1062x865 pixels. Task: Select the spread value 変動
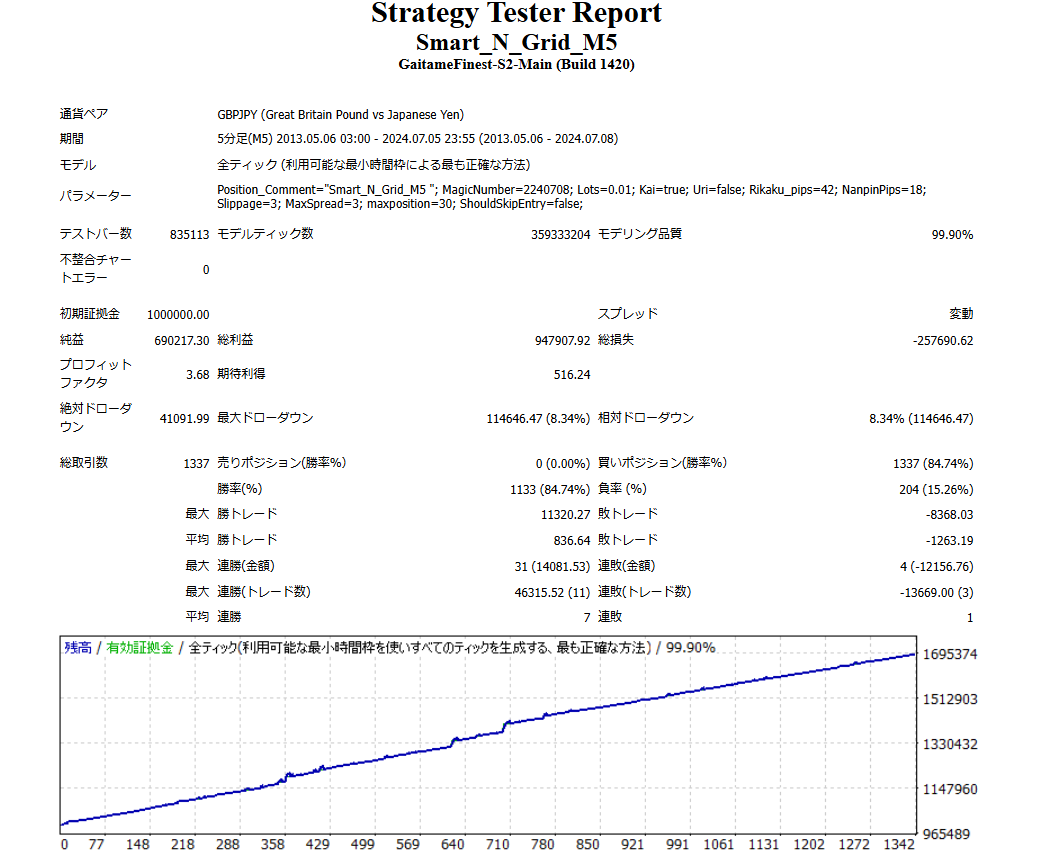961,314
